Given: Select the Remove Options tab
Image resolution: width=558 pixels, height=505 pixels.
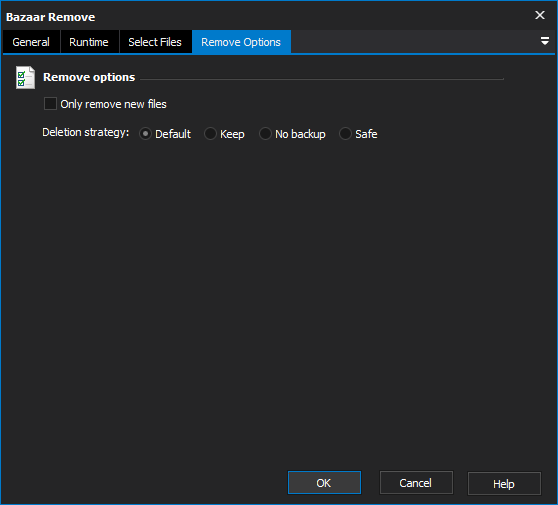Looking at the screenshot, I should click(x=241, y=42).
